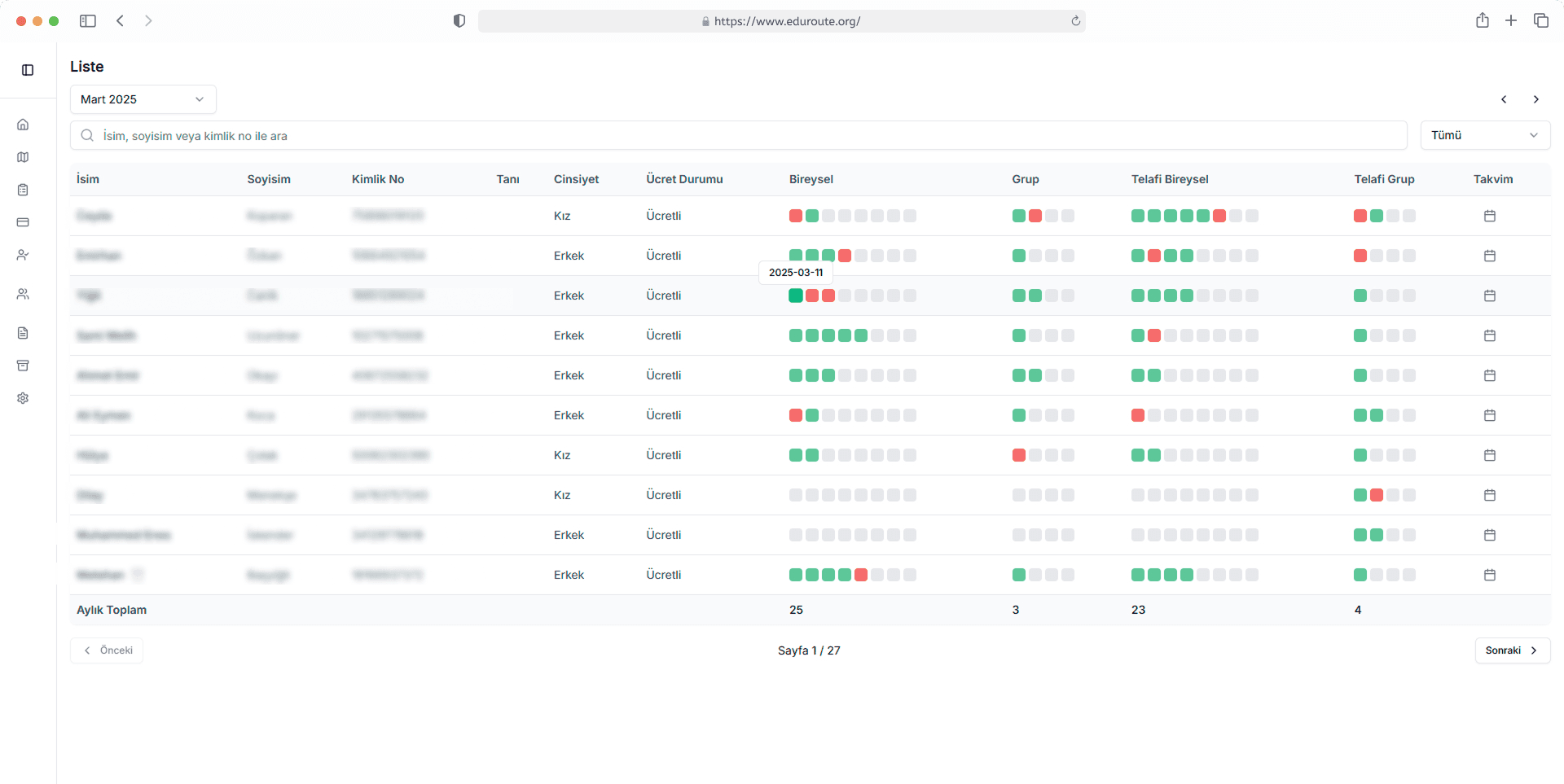This screenshot has height=784, width=1564.
Task: Open calendar icon in the first student row
Action: coord(1490,216)
